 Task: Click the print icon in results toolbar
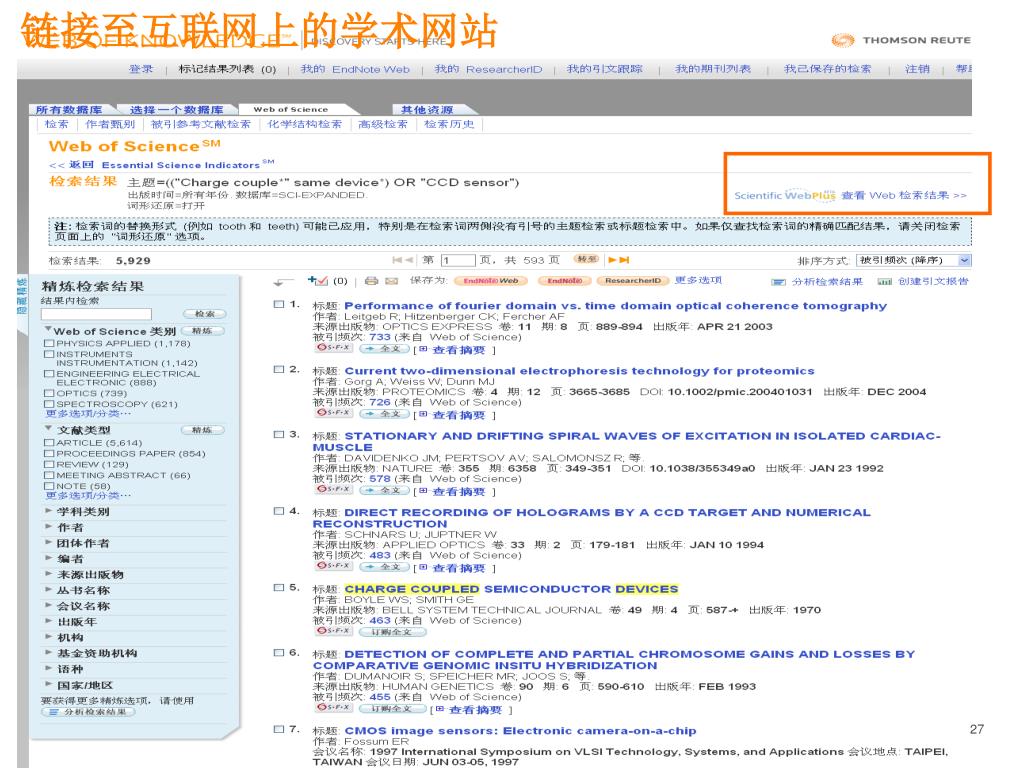371,281
